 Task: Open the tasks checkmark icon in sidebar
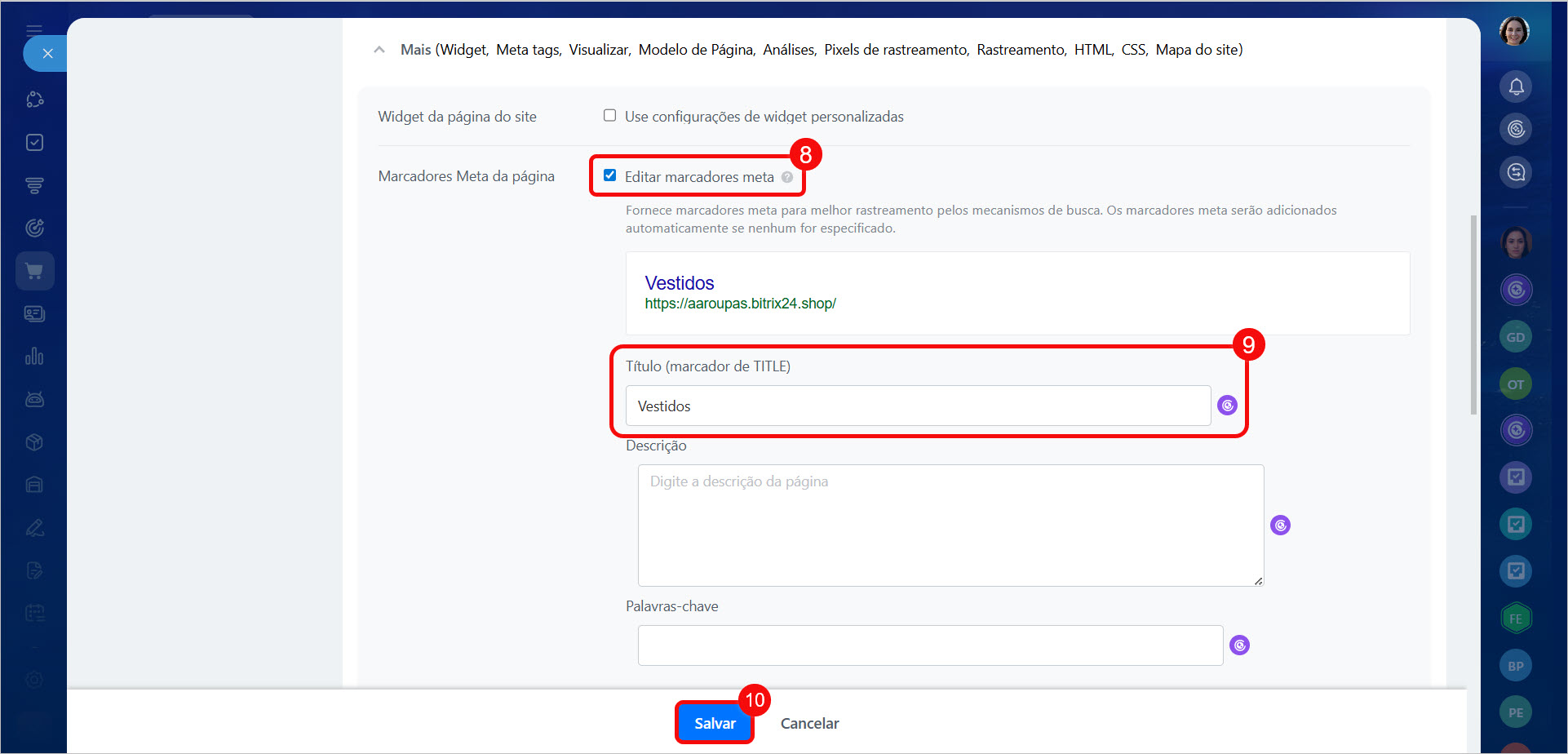click(34, 143)
